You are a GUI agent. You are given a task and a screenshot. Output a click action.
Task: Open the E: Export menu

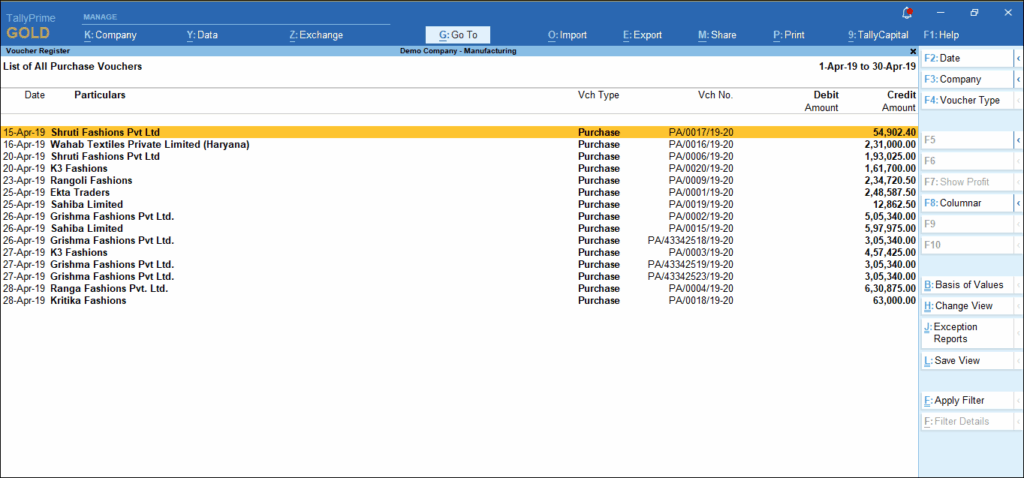point(643,35)
